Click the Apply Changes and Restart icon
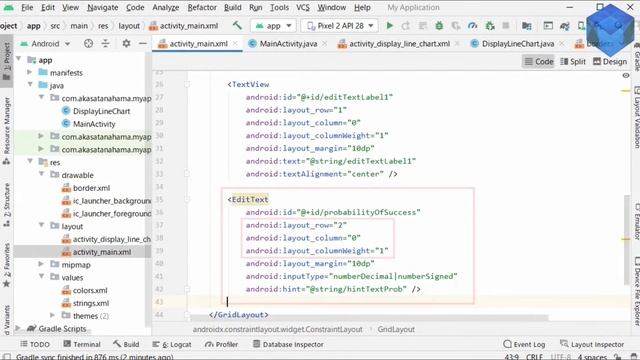Screen dimensions: 640x360 point(406,26)
